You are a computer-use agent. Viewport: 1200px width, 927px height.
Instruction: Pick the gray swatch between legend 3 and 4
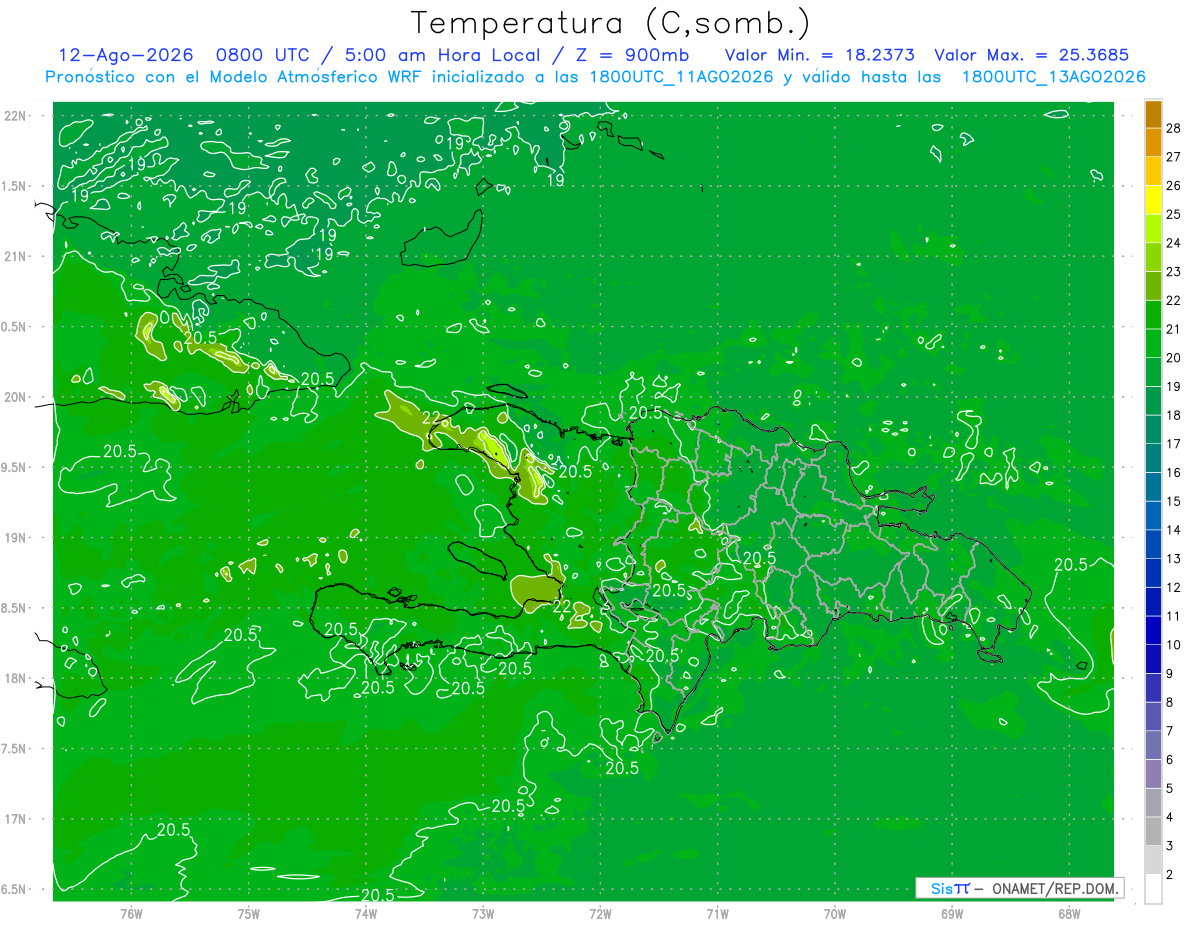(1153, 832)
